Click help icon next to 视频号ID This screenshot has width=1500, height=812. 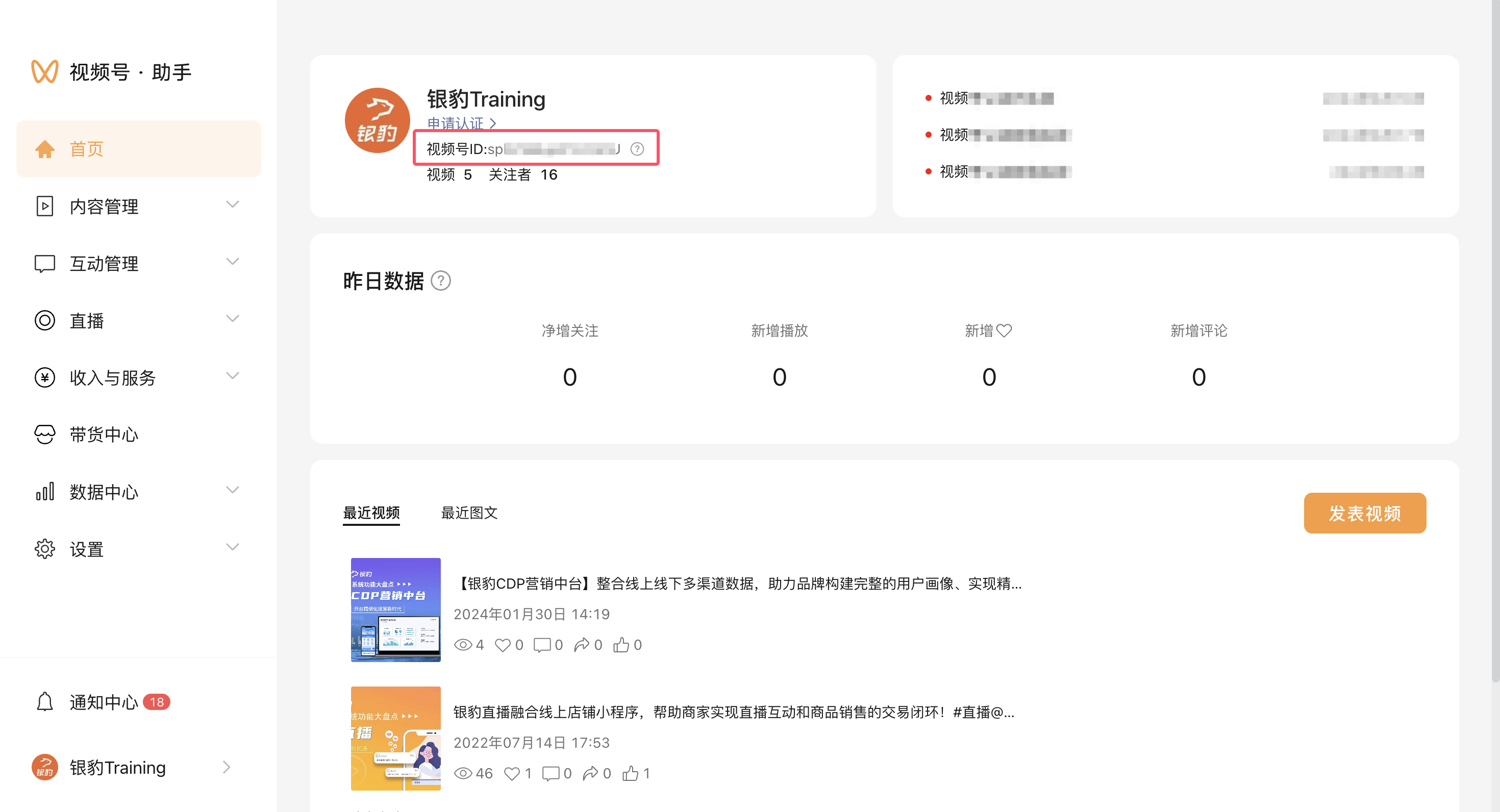[638, 149]
